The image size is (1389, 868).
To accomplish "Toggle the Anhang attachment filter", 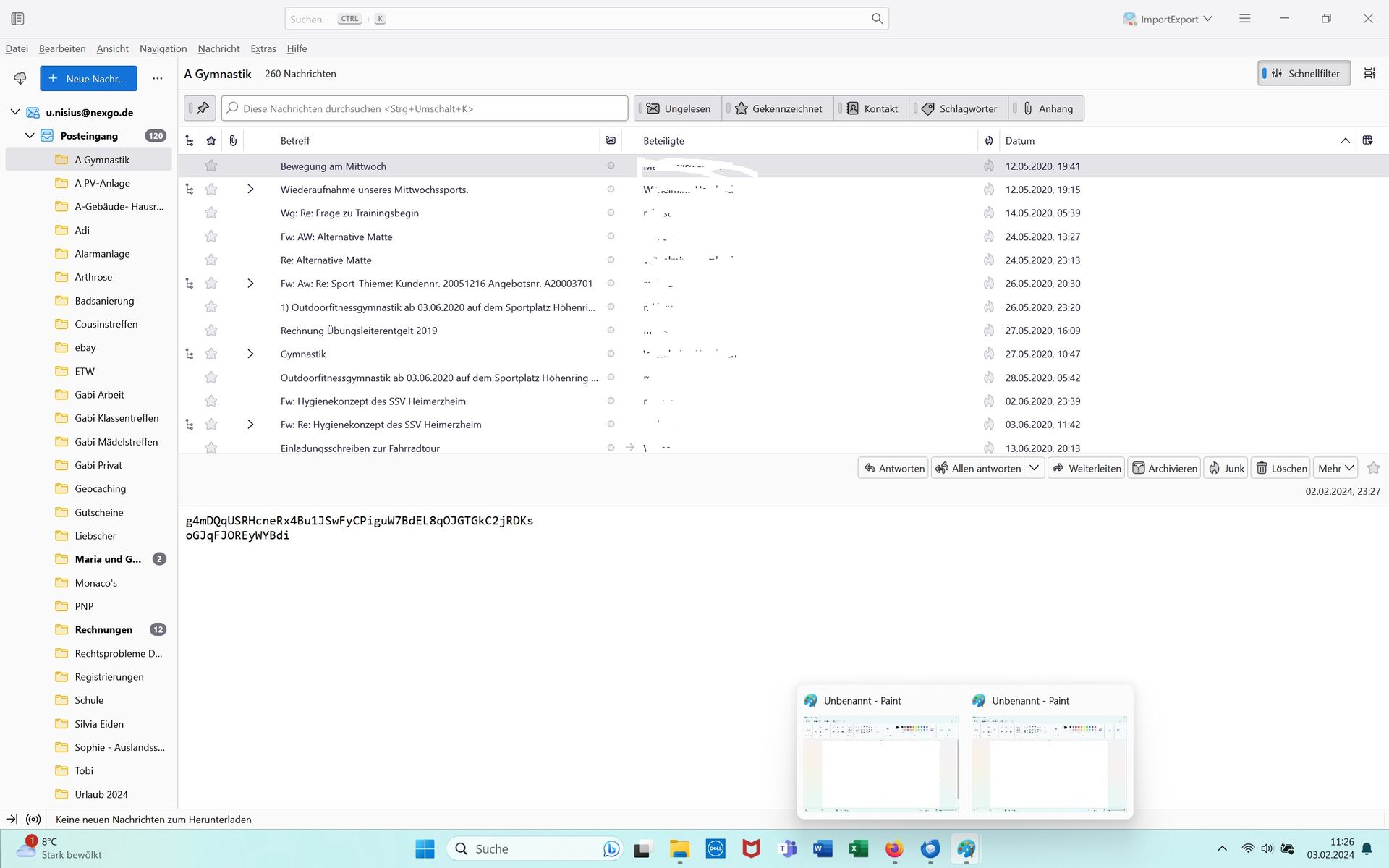I will point(1046,109).
